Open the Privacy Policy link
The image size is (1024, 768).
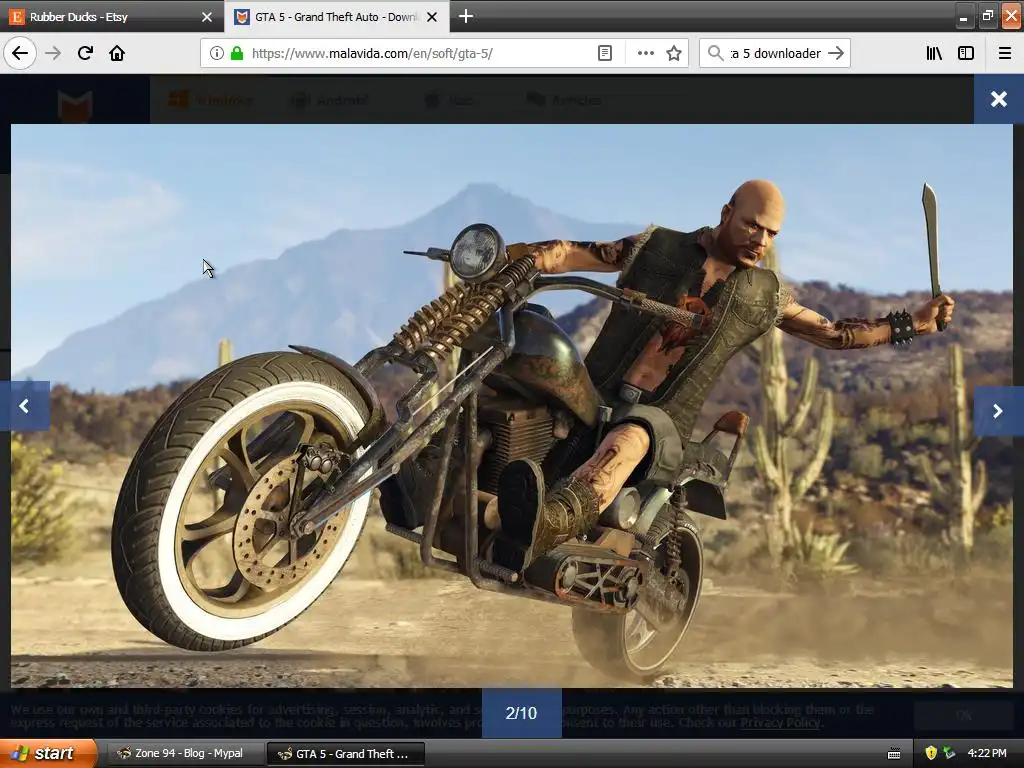[x=780, y=722]
